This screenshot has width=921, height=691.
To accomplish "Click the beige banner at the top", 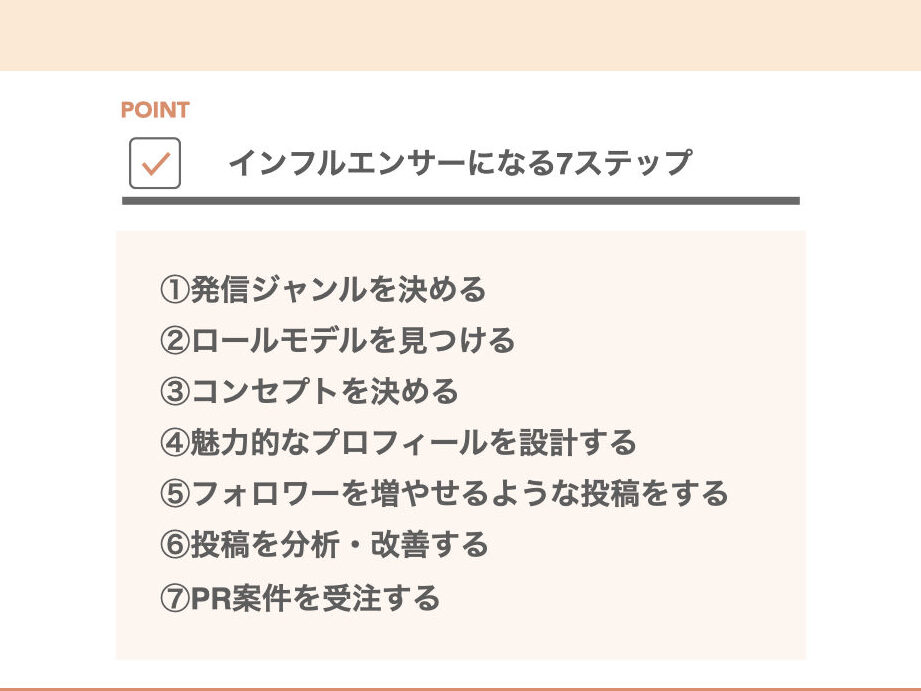I will [x=460, y=35].
